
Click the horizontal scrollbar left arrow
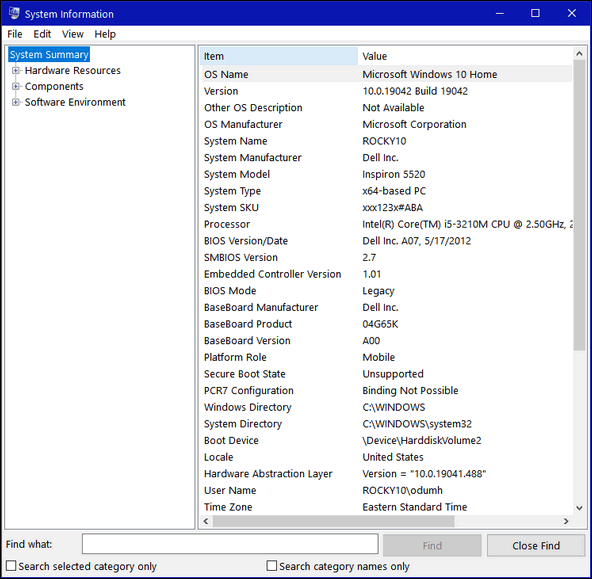click(x=206, y=521)
